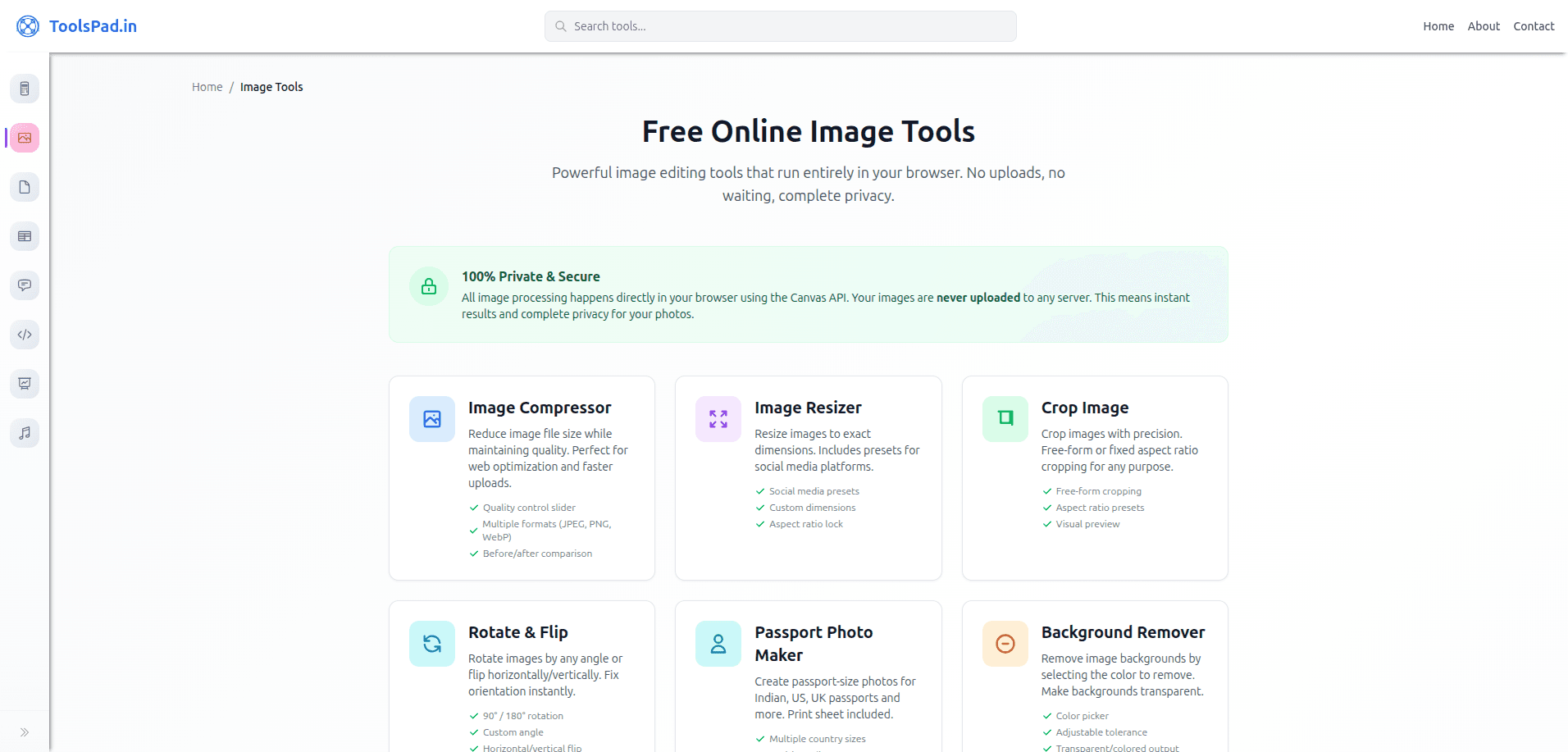Click the Home breadcrumb link
This screenshot has height=752, width=1568.
(207, 86)
